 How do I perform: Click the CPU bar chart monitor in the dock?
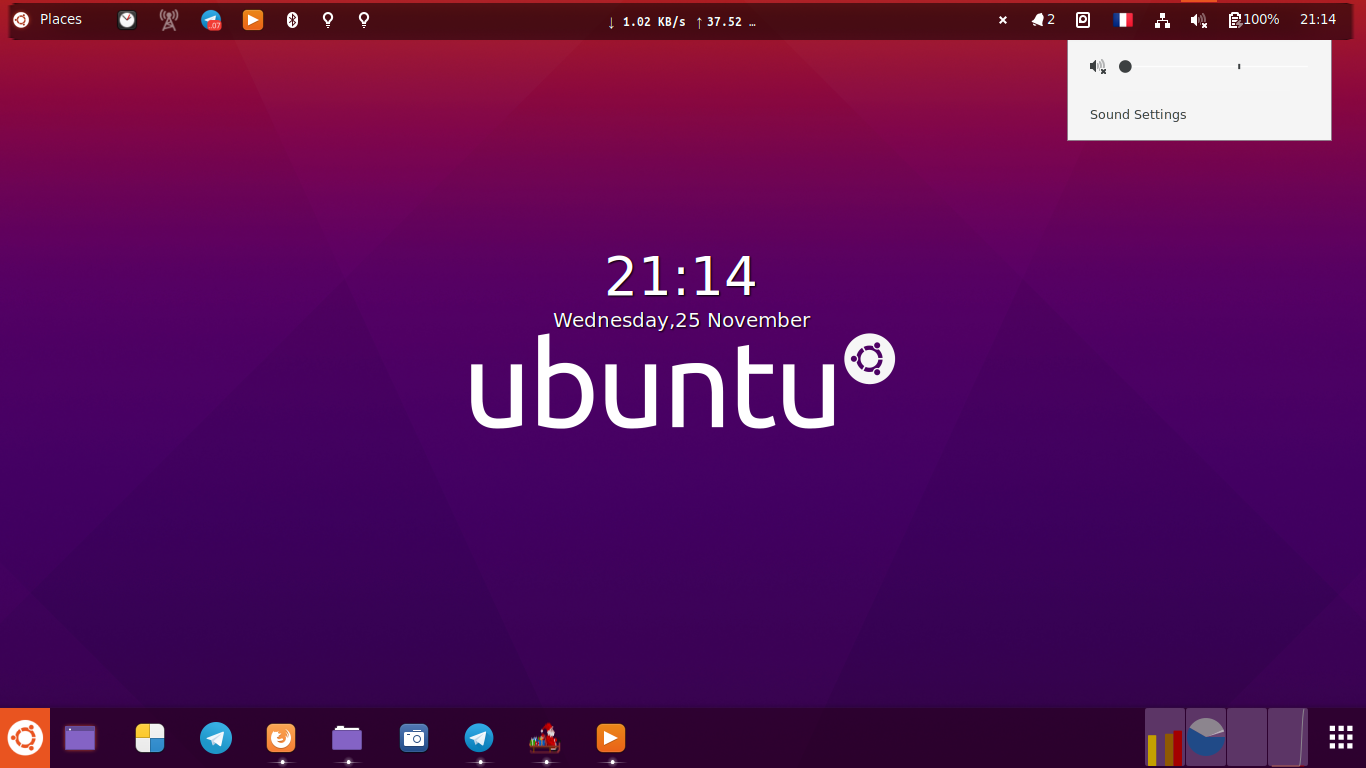(1165, 738)
